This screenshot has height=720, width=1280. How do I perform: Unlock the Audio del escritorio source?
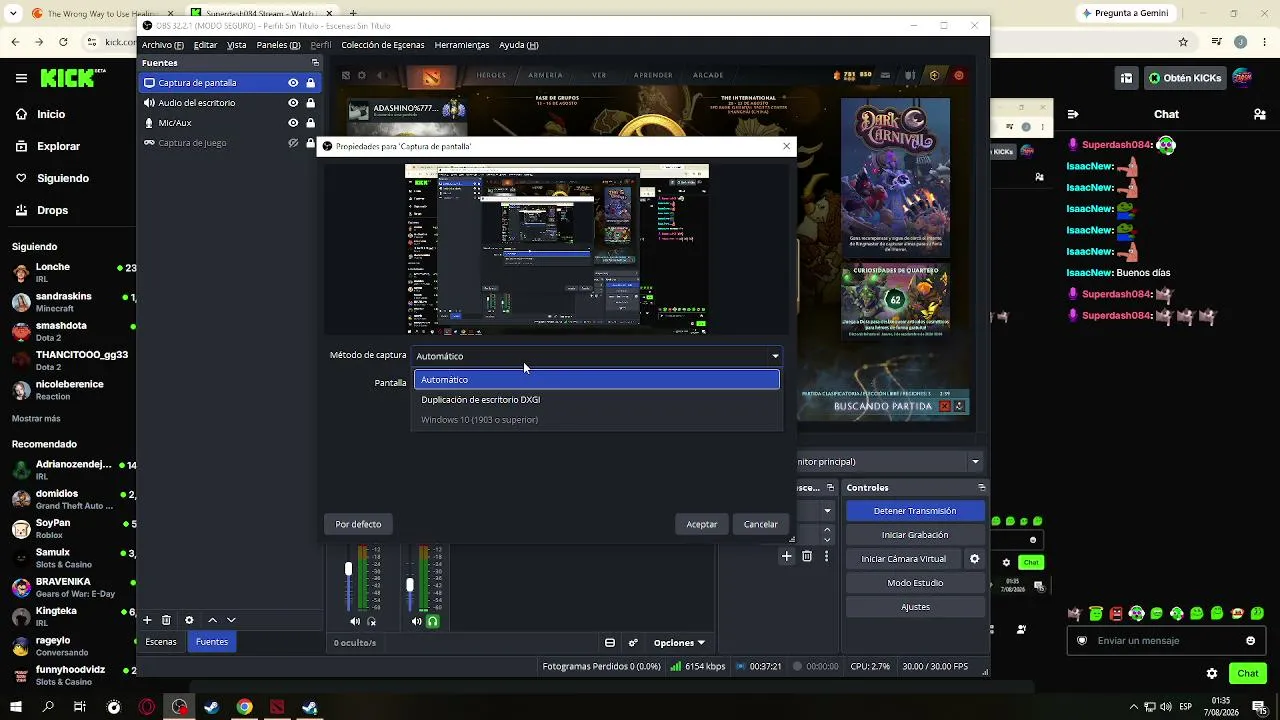coord(310,103)
